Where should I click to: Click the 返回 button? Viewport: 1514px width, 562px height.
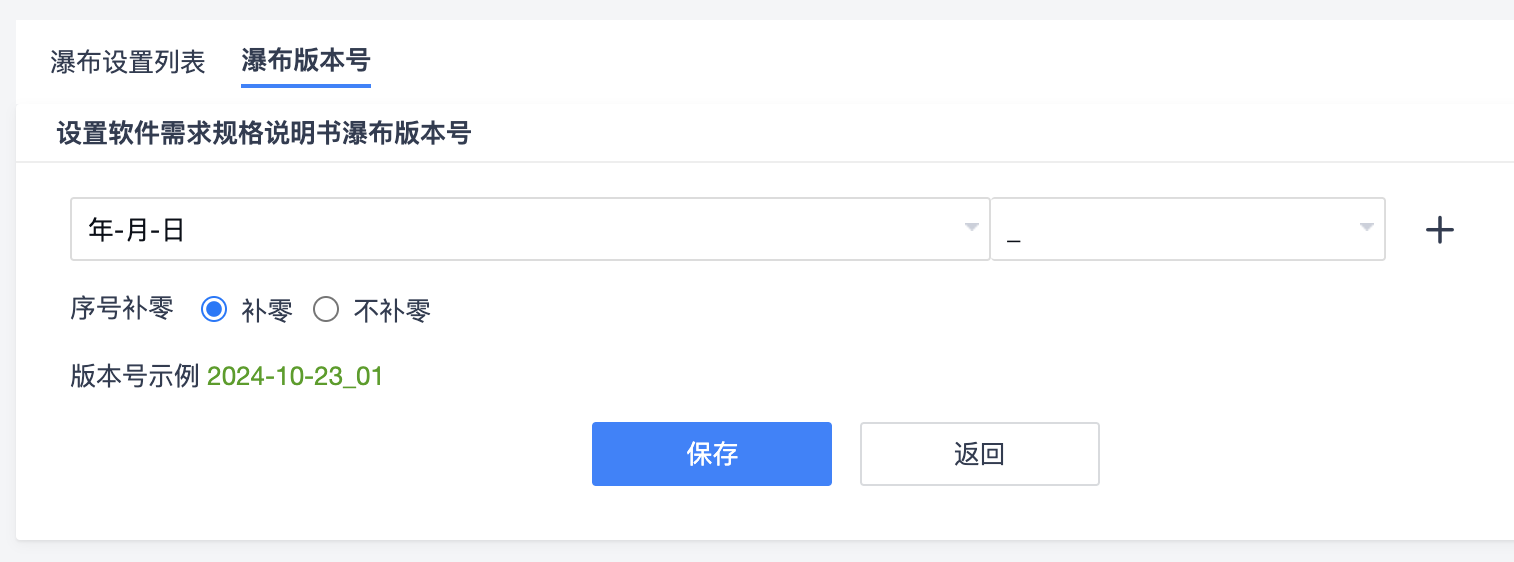(979, 454)
